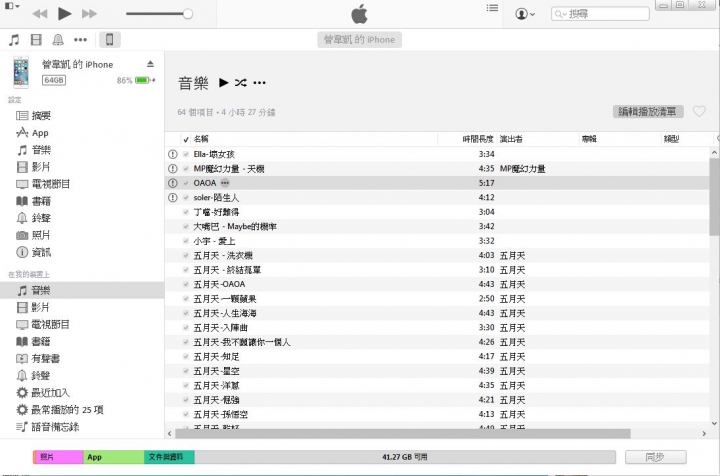Open the Movies library film icon in toolbar
The image size is (720, 476).
click(x=36, y=40)
